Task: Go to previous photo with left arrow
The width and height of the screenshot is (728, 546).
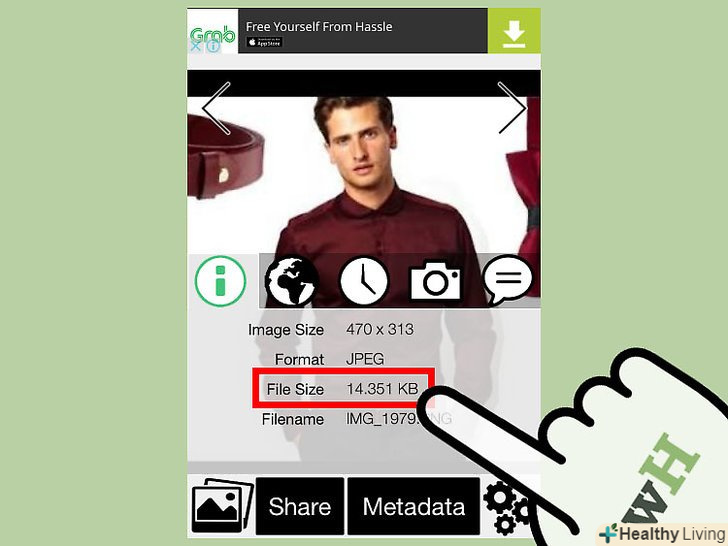Action: tap(216, 108)
